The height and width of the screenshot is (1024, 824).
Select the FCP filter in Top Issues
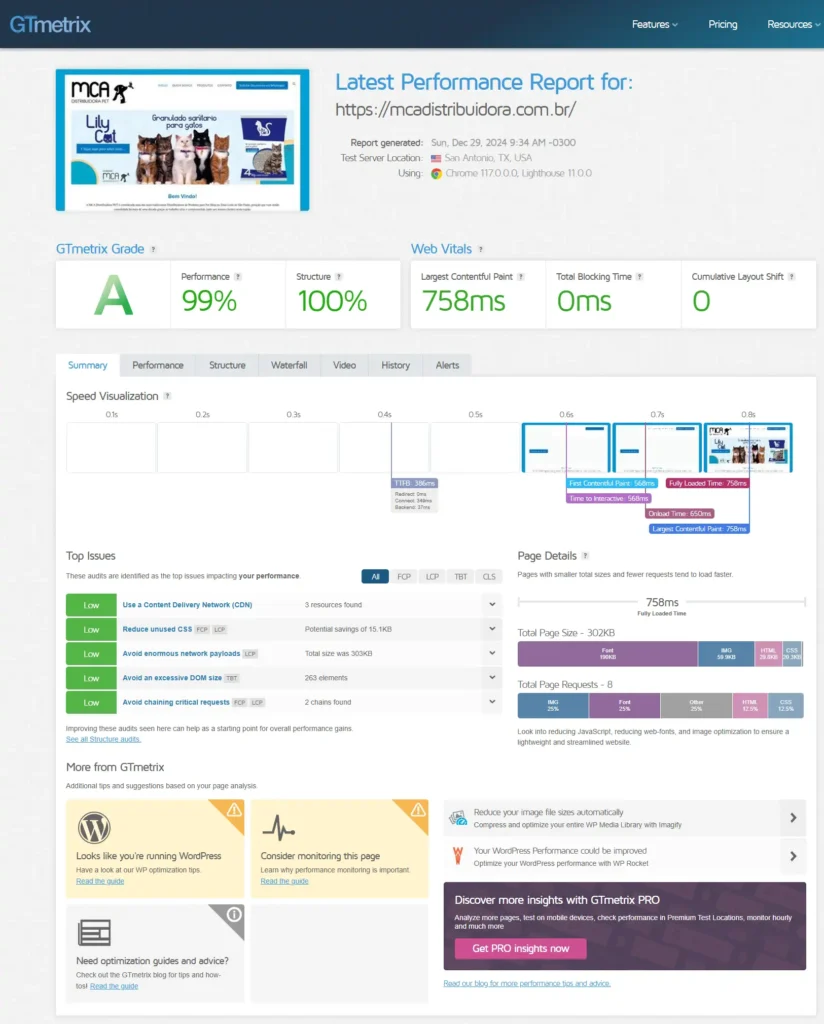click(404, 576)
